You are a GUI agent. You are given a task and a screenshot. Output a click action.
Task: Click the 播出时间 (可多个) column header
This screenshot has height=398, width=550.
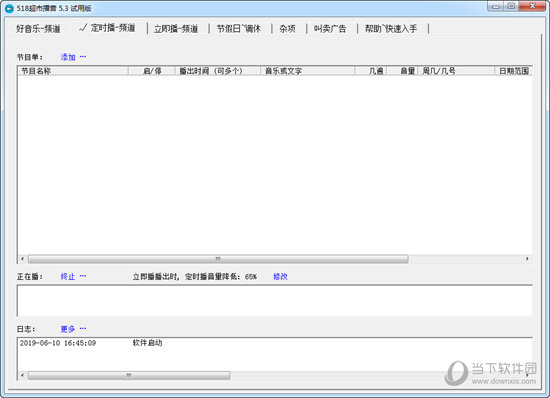pyautogui.click(x=218, y=71)
